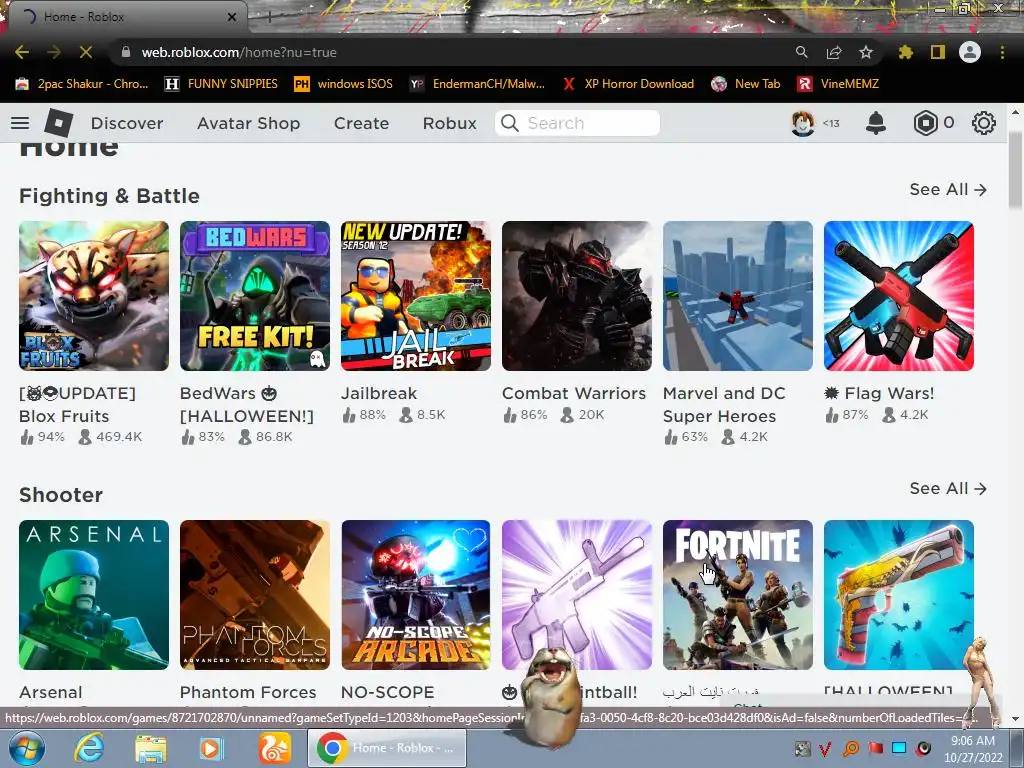Viewport: 1024px width, 768px height.
Task: Click the Roblox logo home icon
Action: pos(59,123)
